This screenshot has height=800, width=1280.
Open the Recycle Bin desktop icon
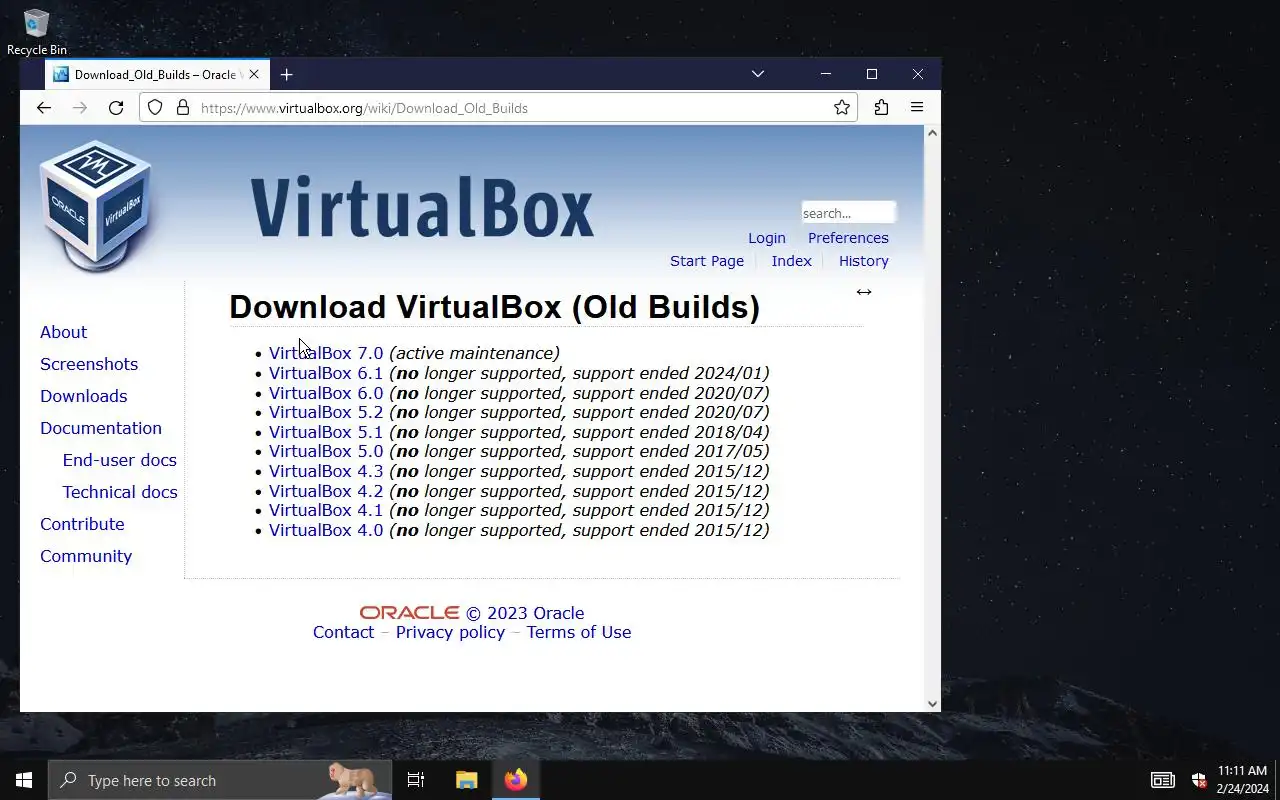[x=37, y=32]
